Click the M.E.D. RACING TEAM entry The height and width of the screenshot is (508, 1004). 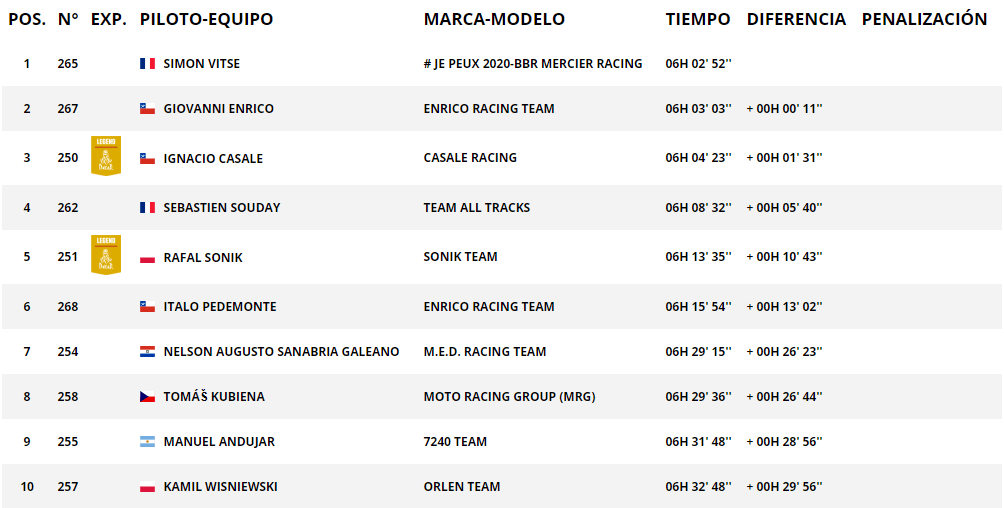(x=485, y=352)
